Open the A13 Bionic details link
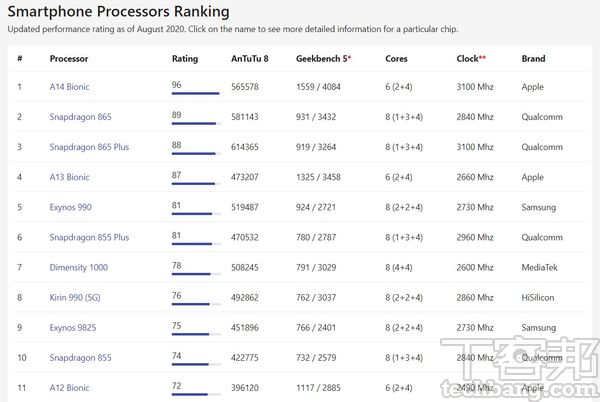Screen dimensions: 600x402 [69, 177]
